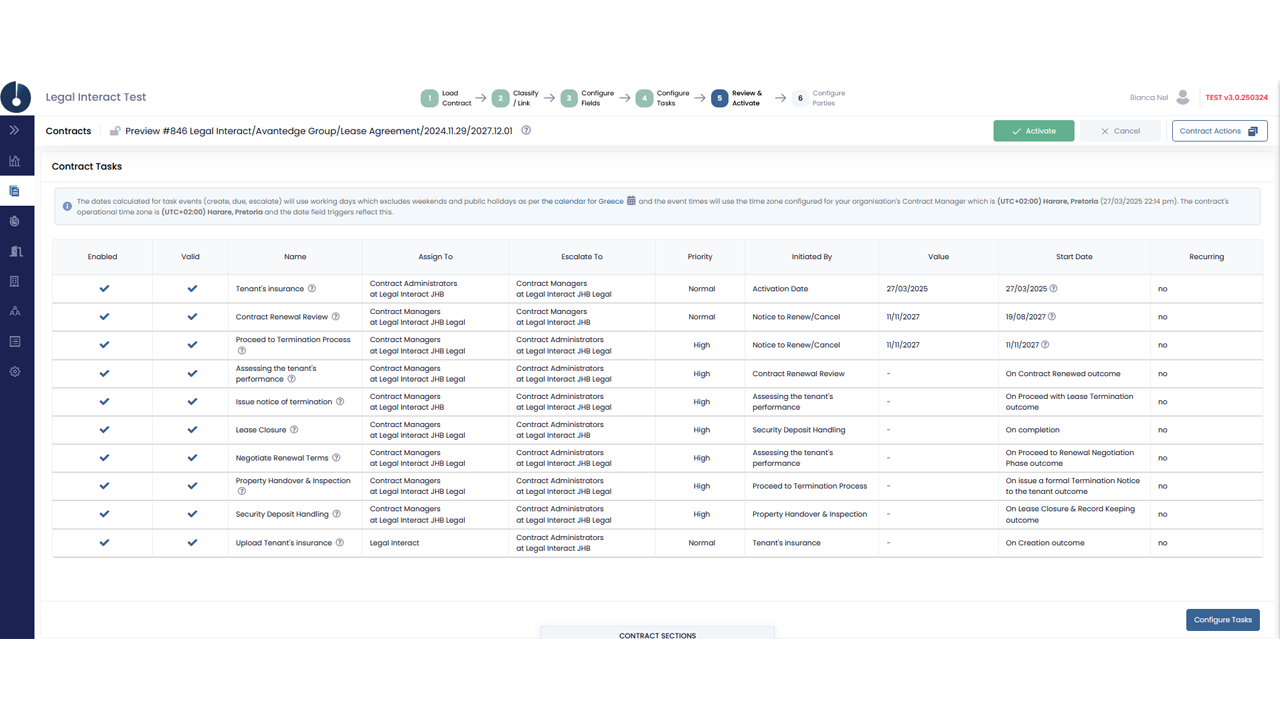
Task: Click help icon beside start date 11/11/2027
Action: [1046, 345]
